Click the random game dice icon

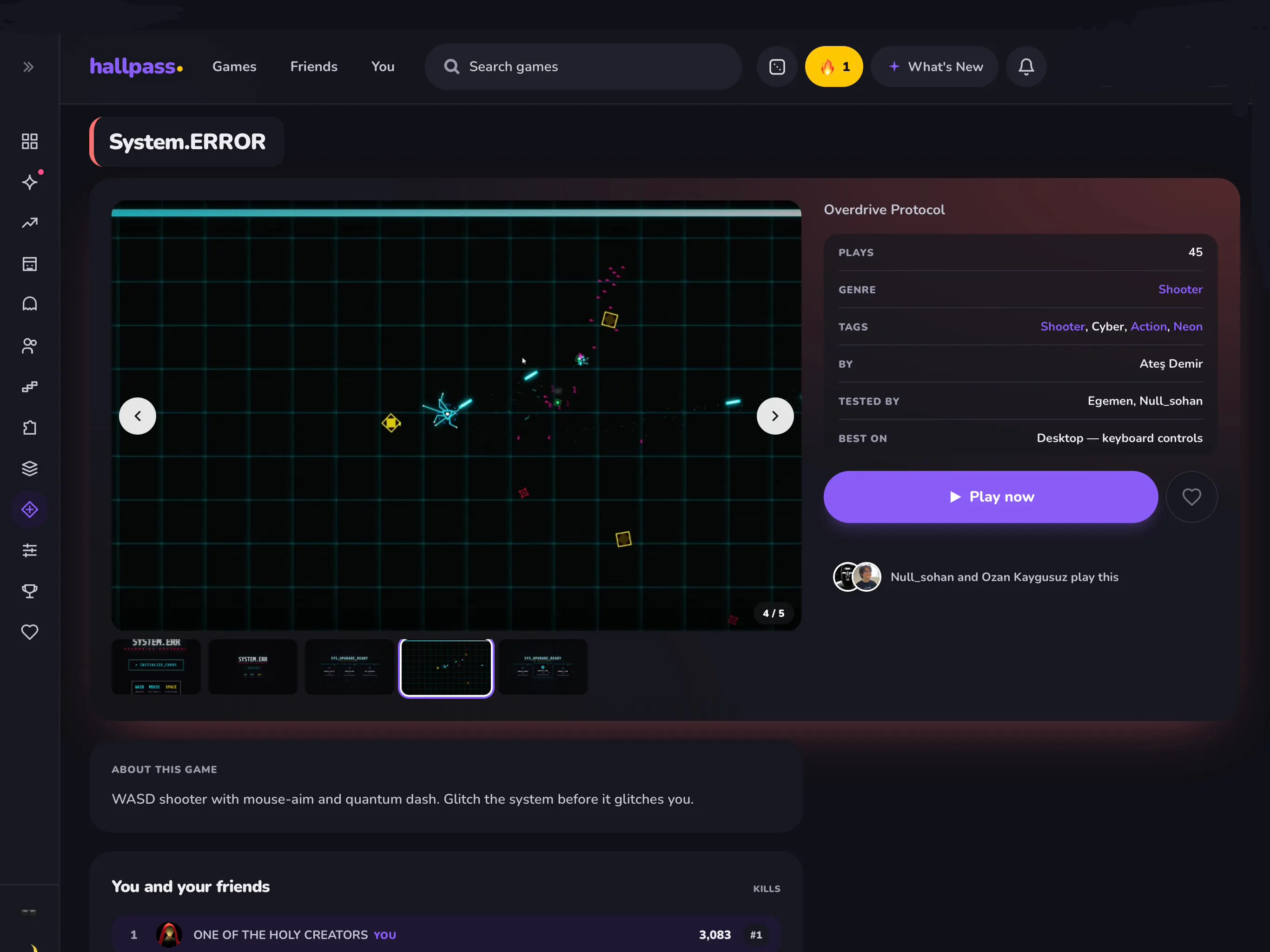coord(777,66)
